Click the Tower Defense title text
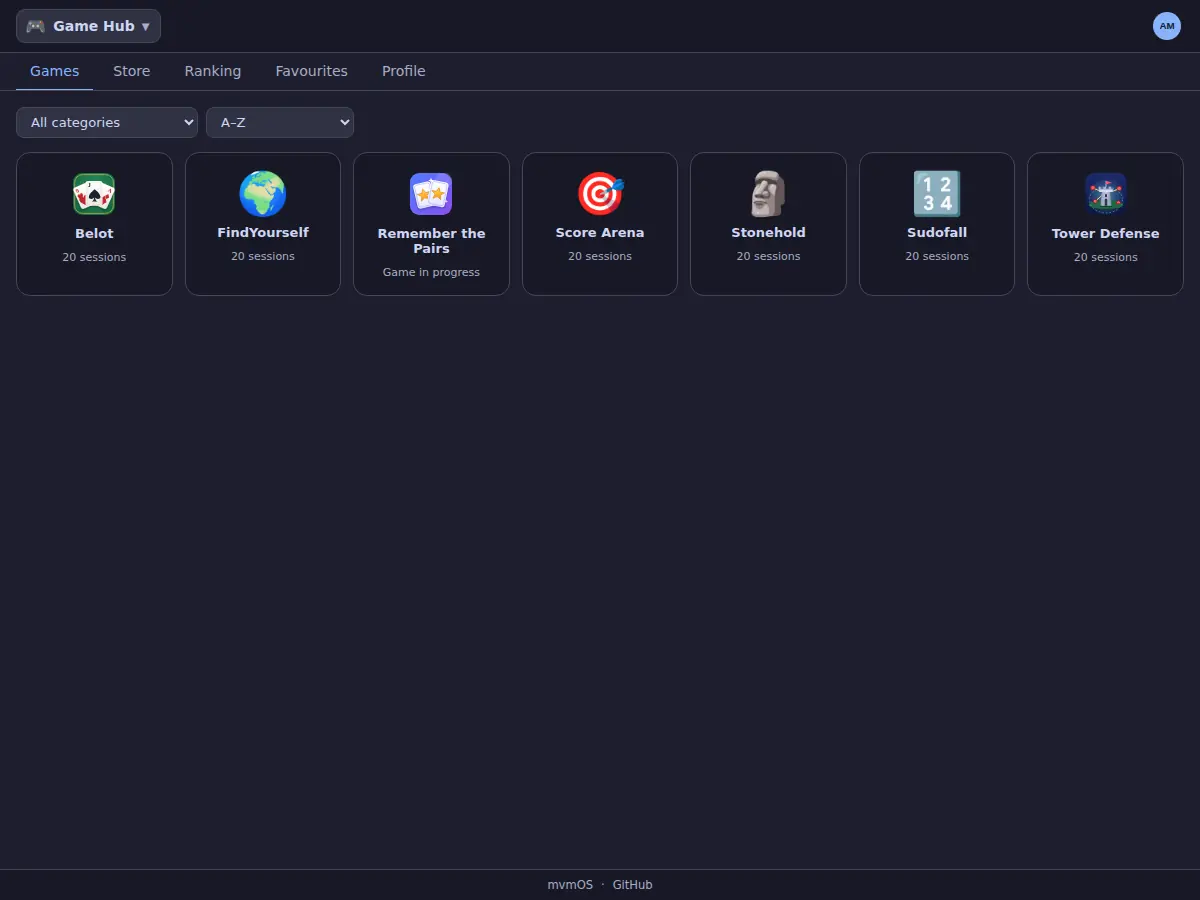This screenshot has width=1200, height=900. (x=1106, y=234)
